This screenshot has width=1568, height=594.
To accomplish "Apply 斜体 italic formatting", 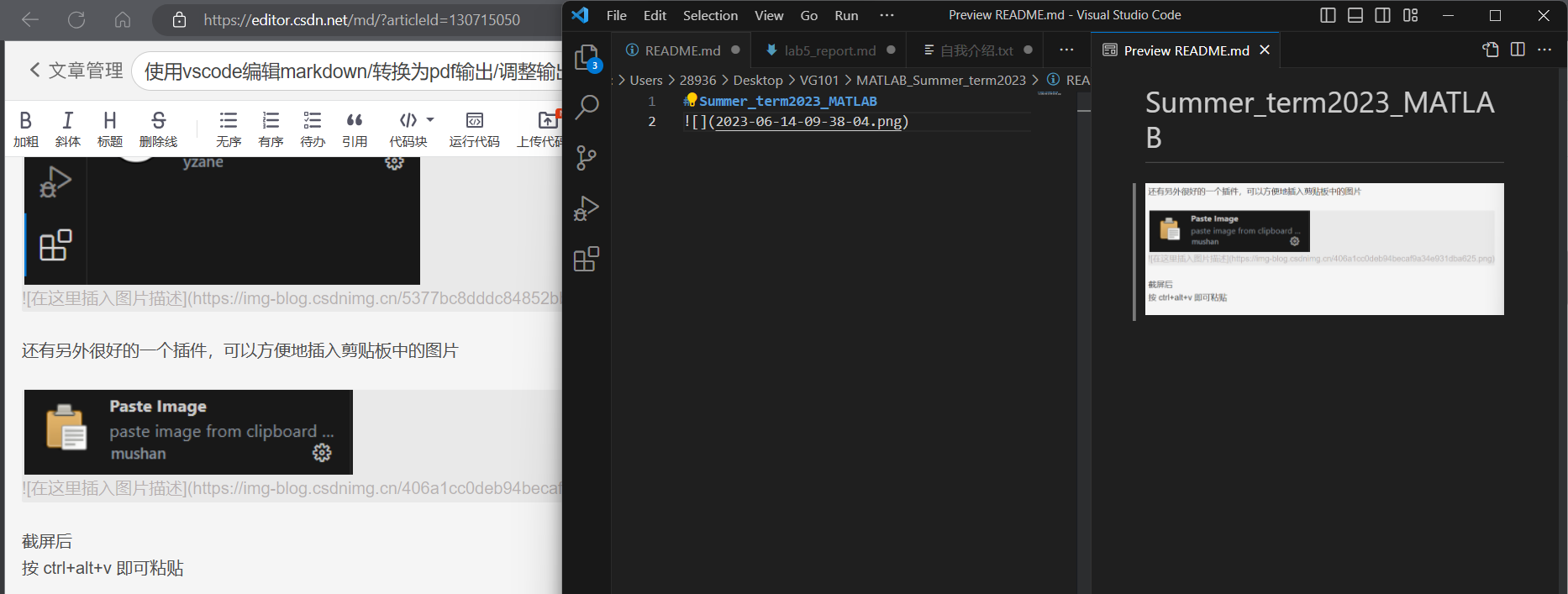I will (x=68, y=129).
